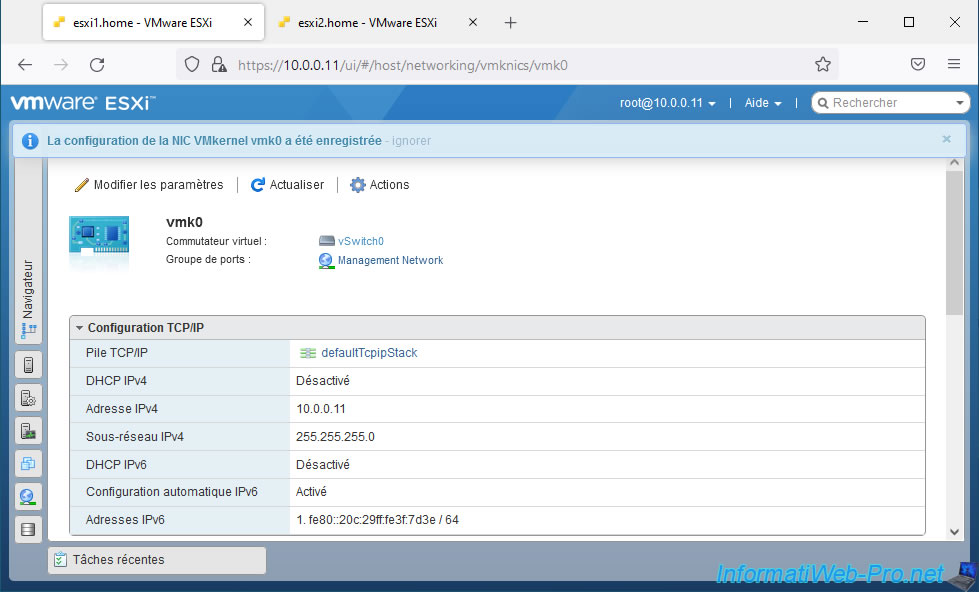Click the scrollbar down arrow
The width and height of the screenshot is (979, 592).
coord(954,532)
